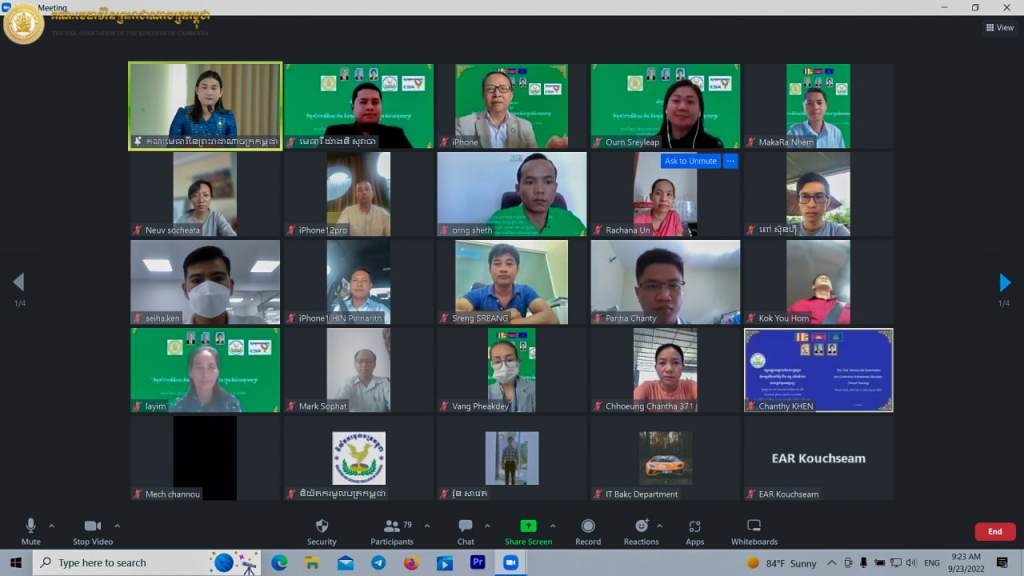This screenshot has height=576, width=1024.
Task: Click Ask to Unmute on Rachana Un
Action: tap(690, 161)
